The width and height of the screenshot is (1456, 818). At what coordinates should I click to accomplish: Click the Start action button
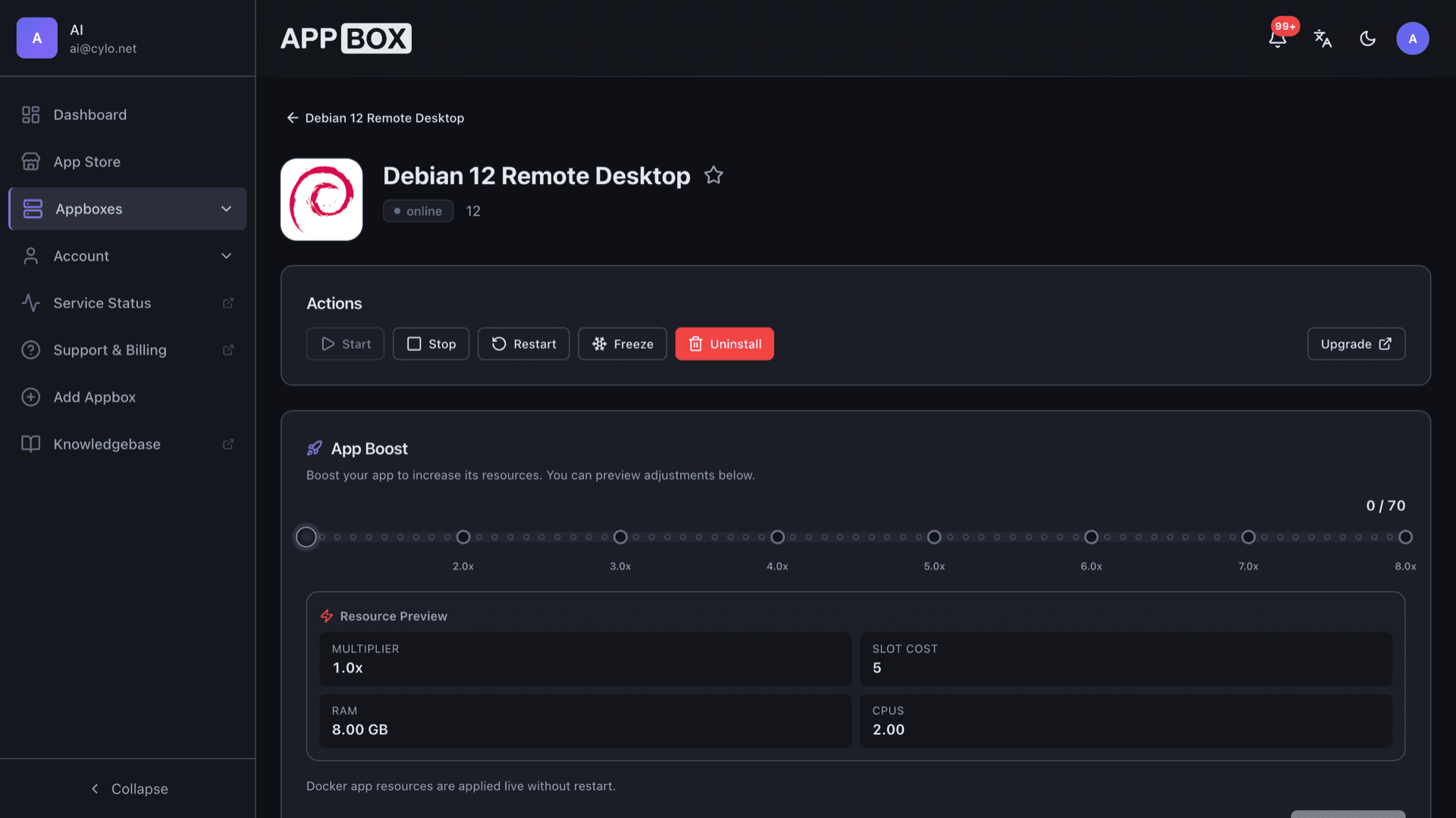(345, 343)
